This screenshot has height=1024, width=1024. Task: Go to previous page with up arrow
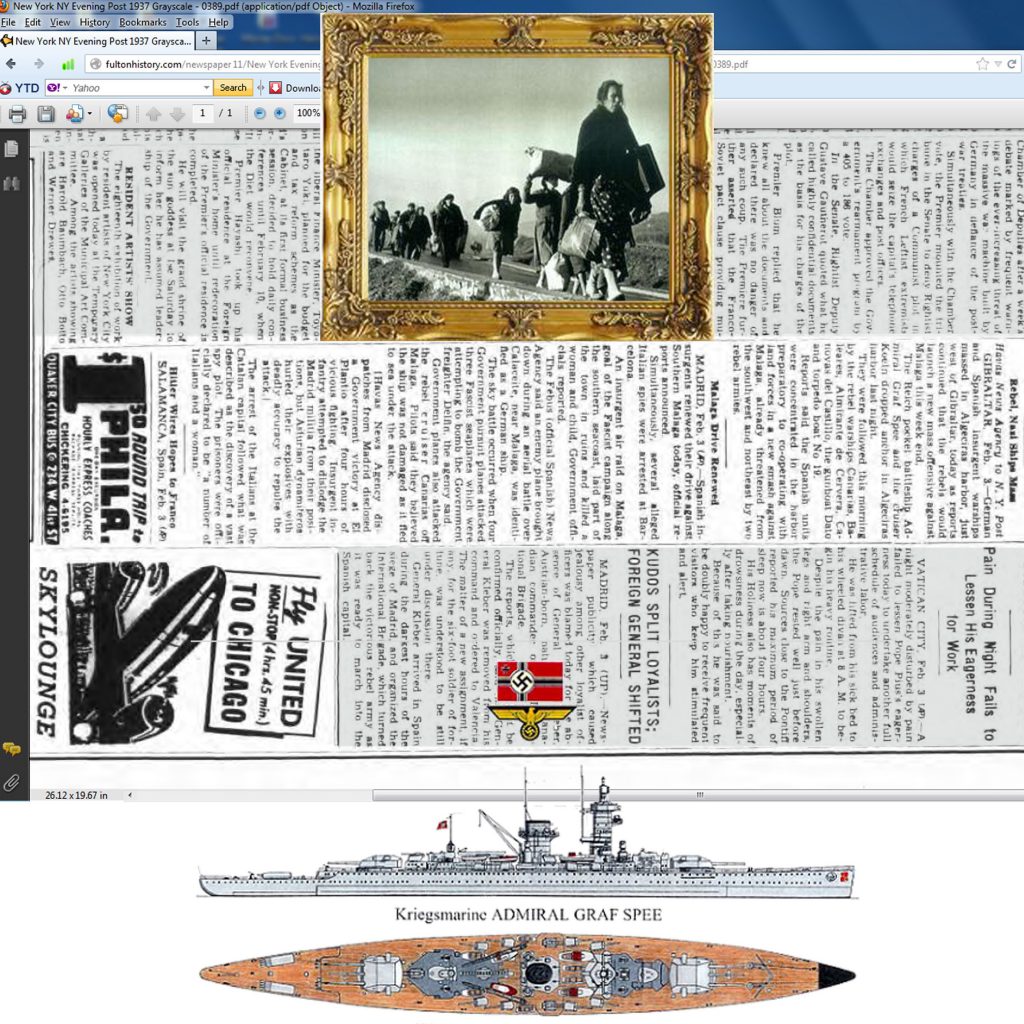tap(153, 114)
